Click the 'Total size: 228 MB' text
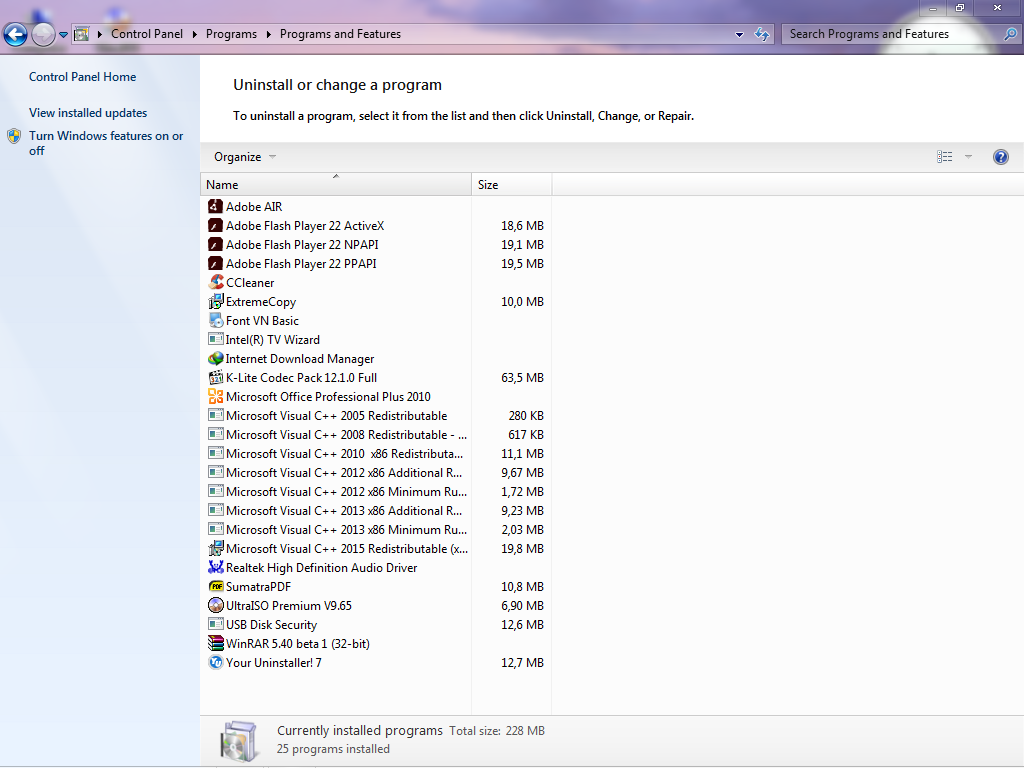This screenshot has height=768, width=1024. coord(497,731)
